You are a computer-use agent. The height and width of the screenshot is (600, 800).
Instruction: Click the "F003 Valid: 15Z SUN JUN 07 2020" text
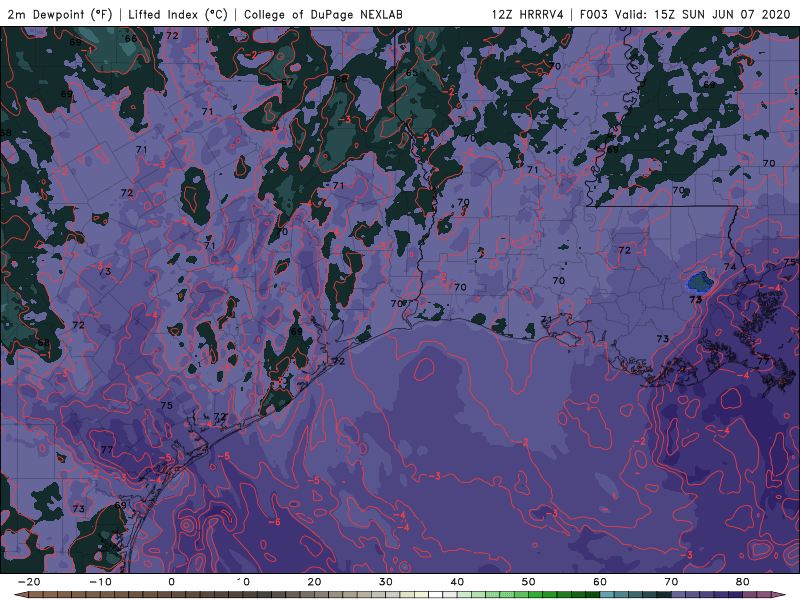[685, 14]
